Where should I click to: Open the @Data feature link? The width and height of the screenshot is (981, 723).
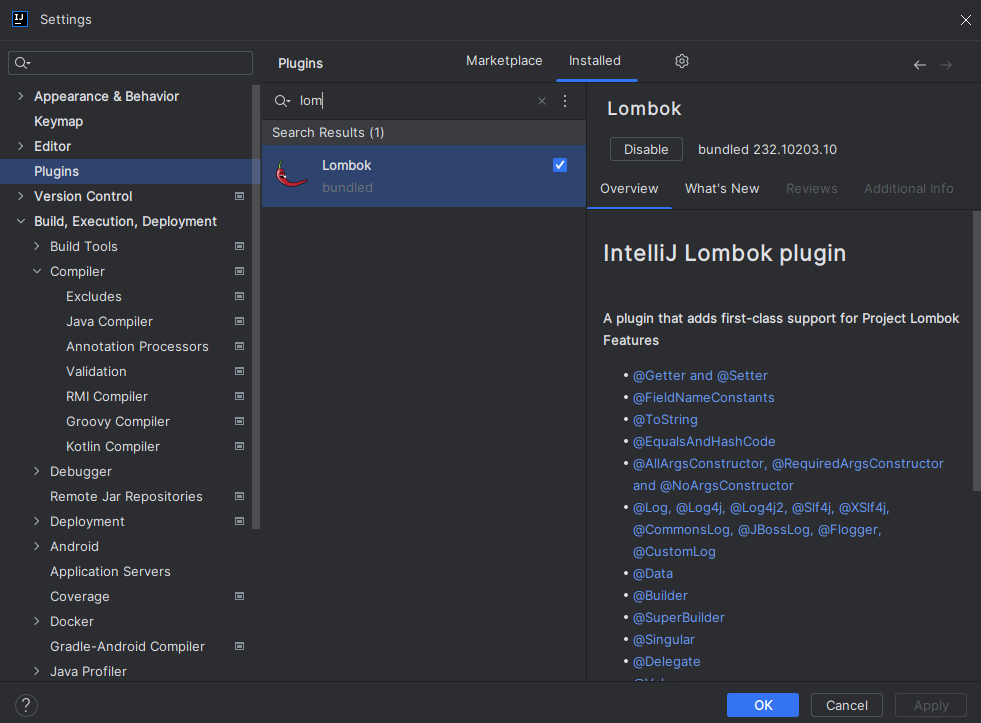pos(653,574)
